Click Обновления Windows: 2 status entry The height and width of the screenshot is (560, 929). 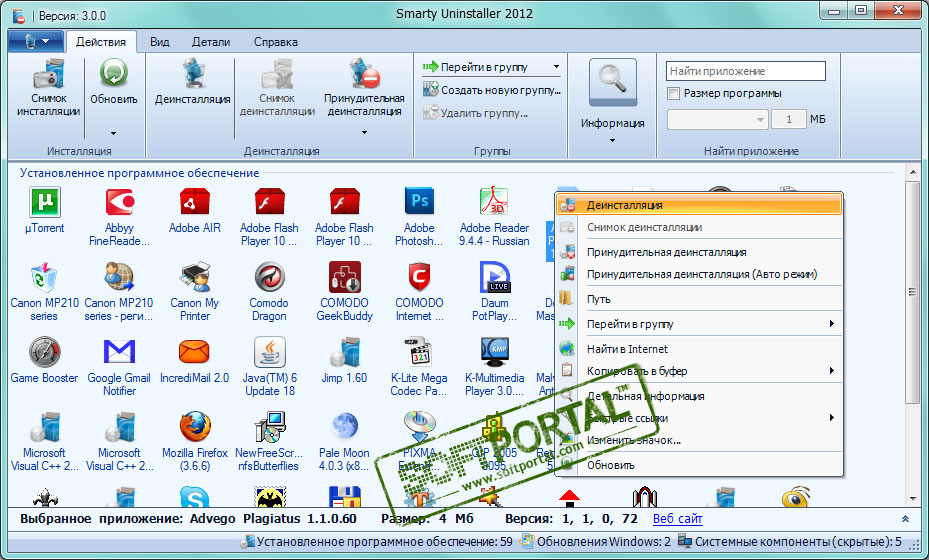[595, 542]
